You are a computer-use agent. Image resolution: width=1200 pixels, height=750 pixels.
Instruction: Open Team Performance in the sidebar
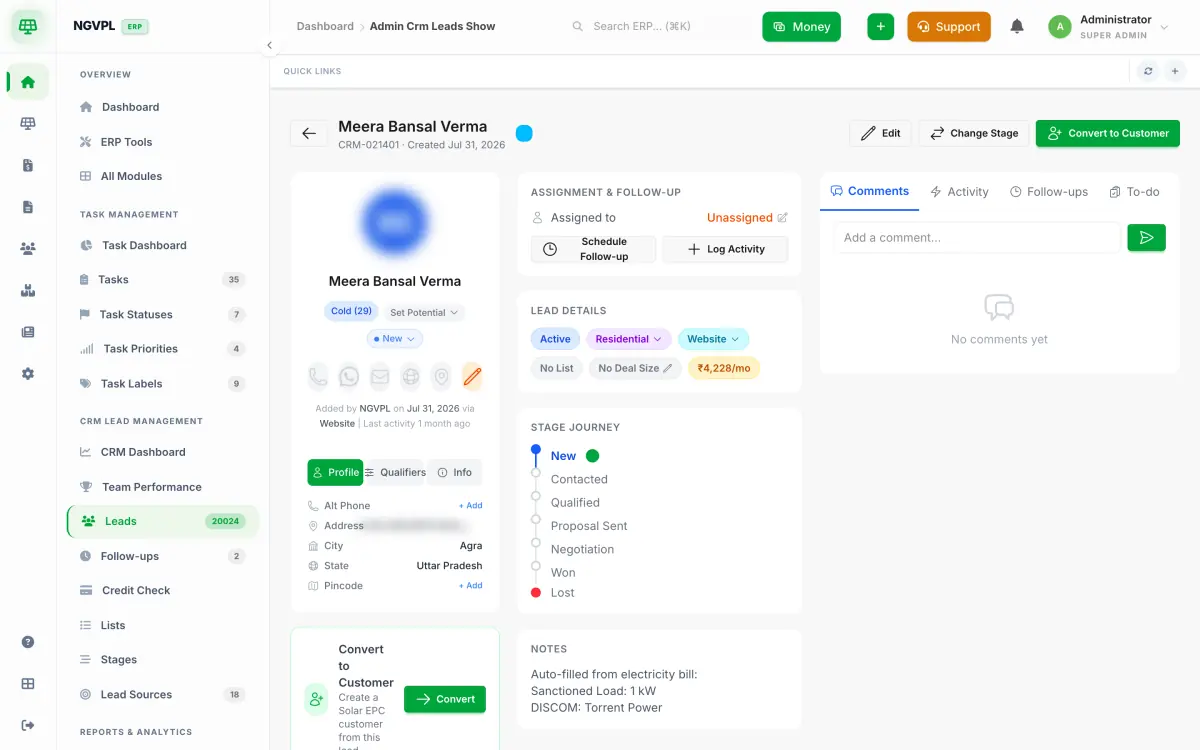pos(162,487)
